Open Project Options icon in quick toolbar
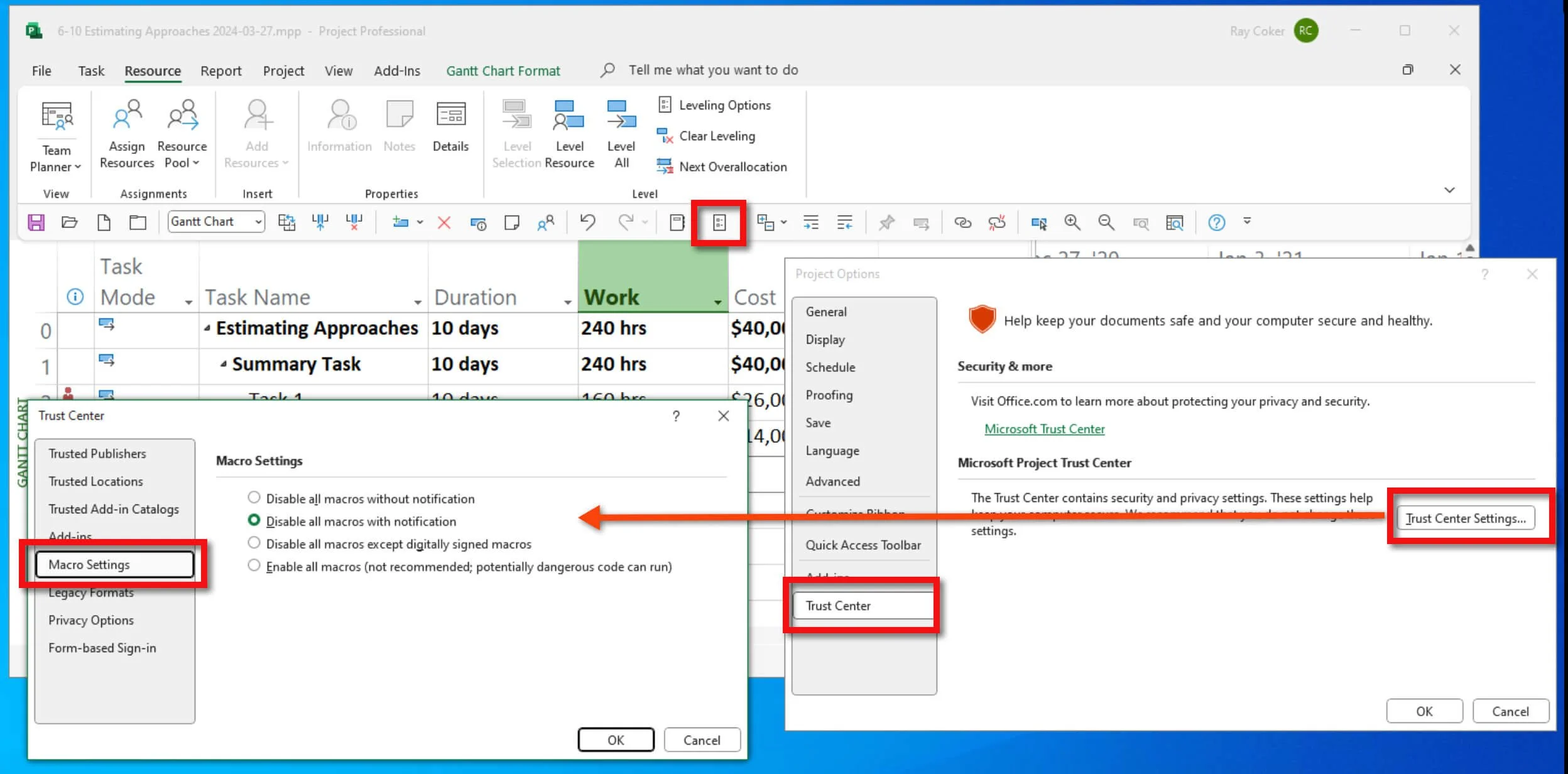Viewport: 1568px width, 774px height. (719, 222)
